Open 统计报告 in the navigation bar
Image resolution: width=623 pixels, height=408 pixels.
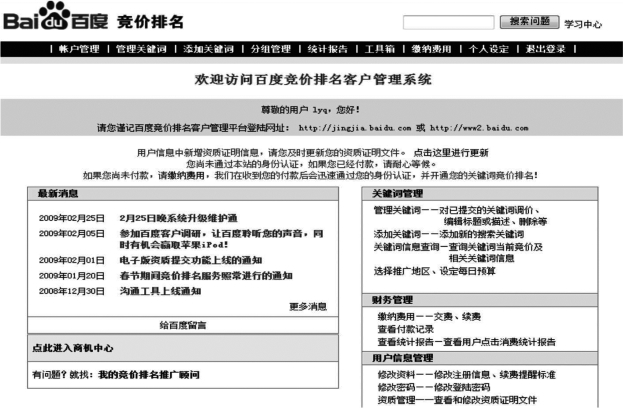(x=328, y=49)
